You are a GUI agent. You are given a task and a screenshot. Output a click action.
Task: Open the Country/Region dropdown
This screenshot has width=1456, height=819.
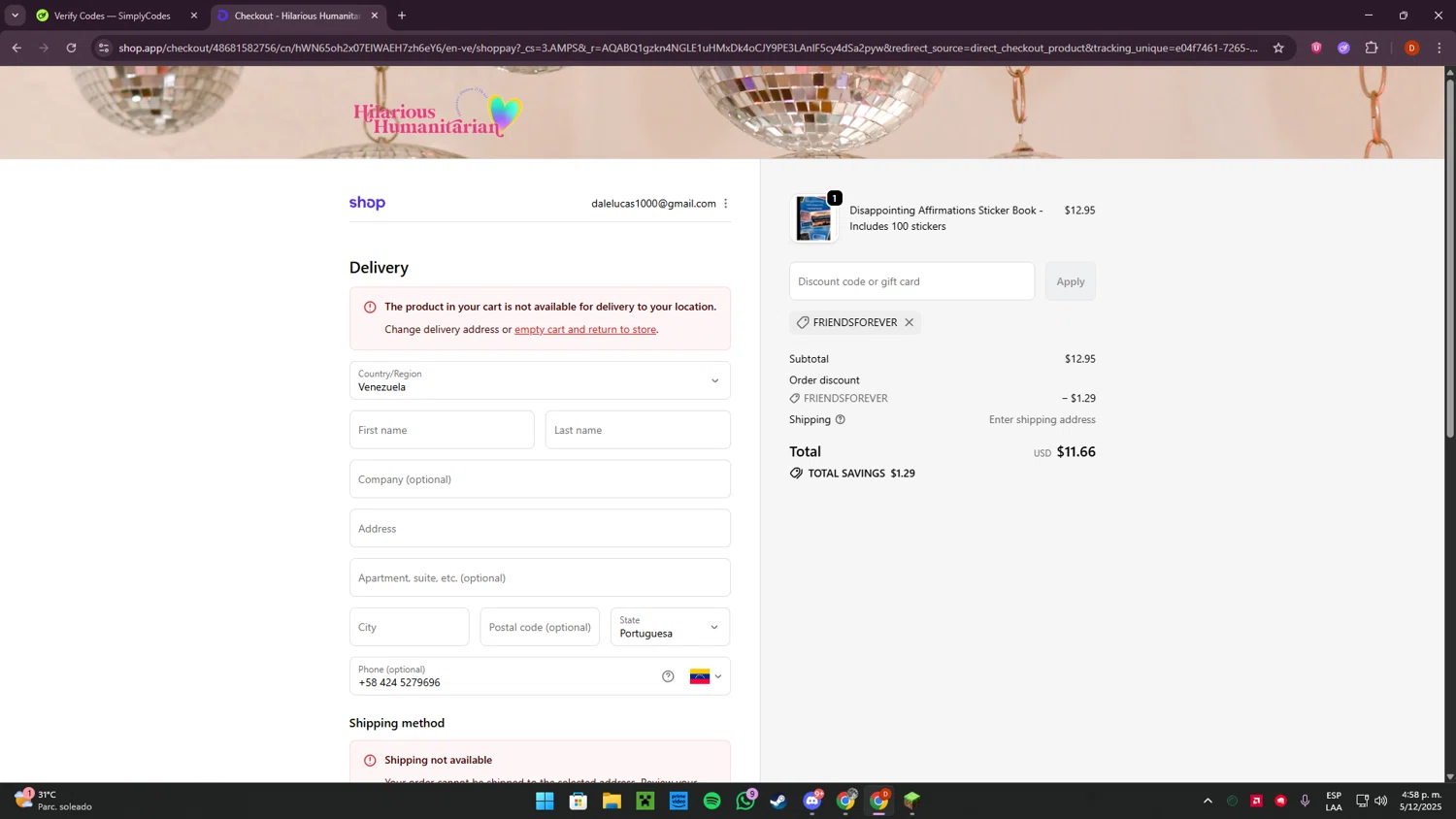coord(540,380)
